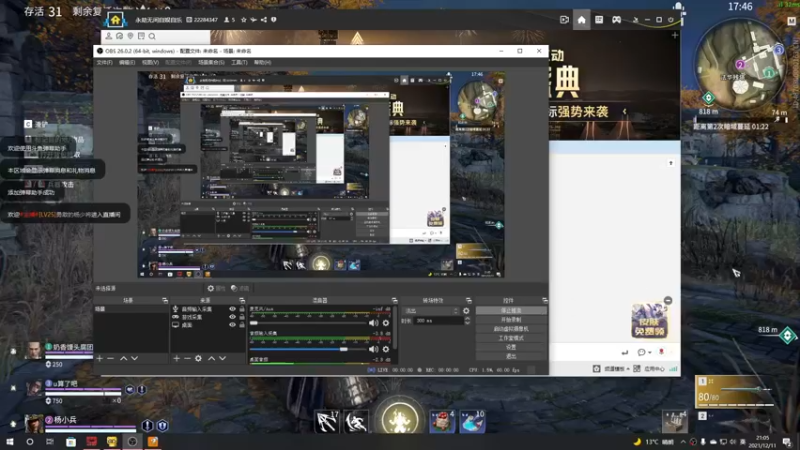The height and width of the screenshot is (450, 800).
Task: Click the yellow house logo in streaming app
Action: pyautogui.click(x=115, y=20)
